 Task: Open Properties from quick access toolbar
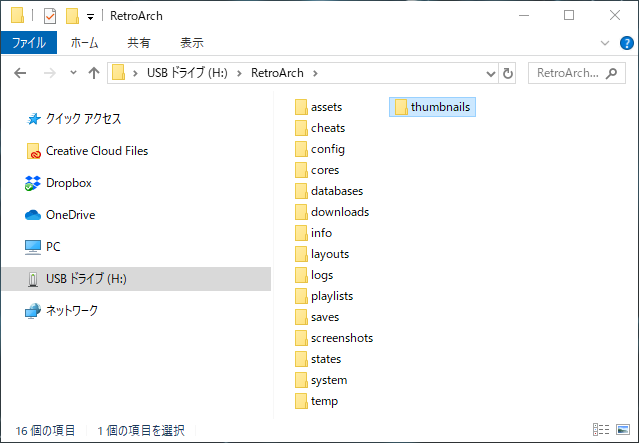(x=50, y=16)
